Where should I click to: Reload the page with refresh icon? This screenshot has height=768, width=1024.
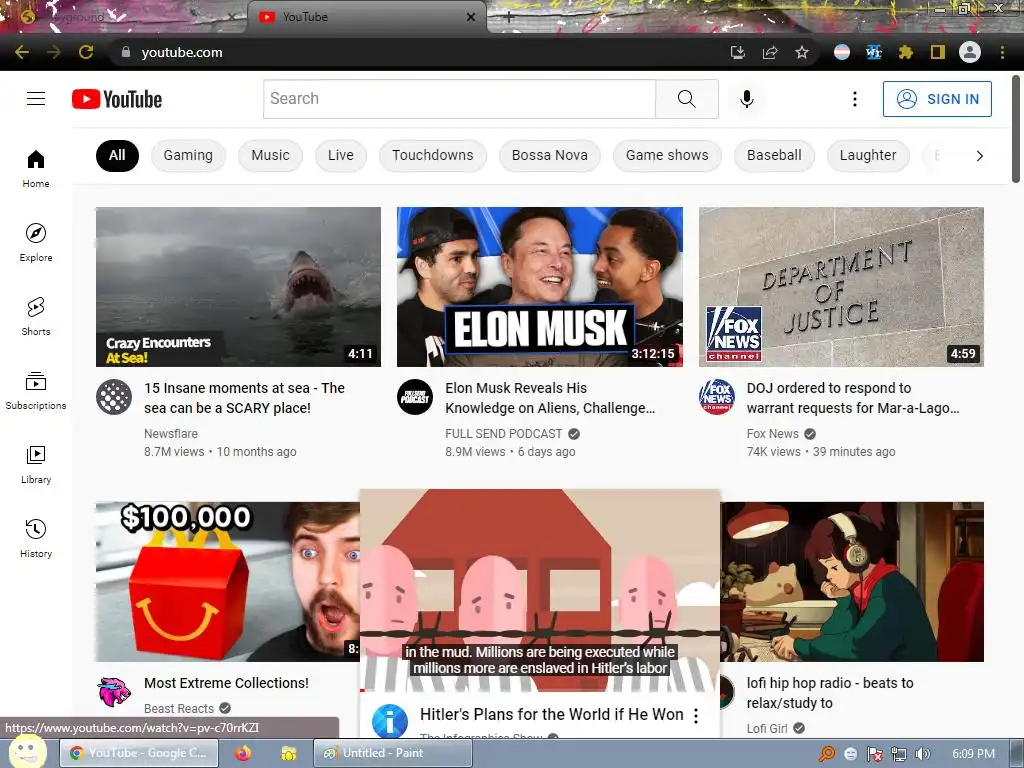(x=86, y=52)
